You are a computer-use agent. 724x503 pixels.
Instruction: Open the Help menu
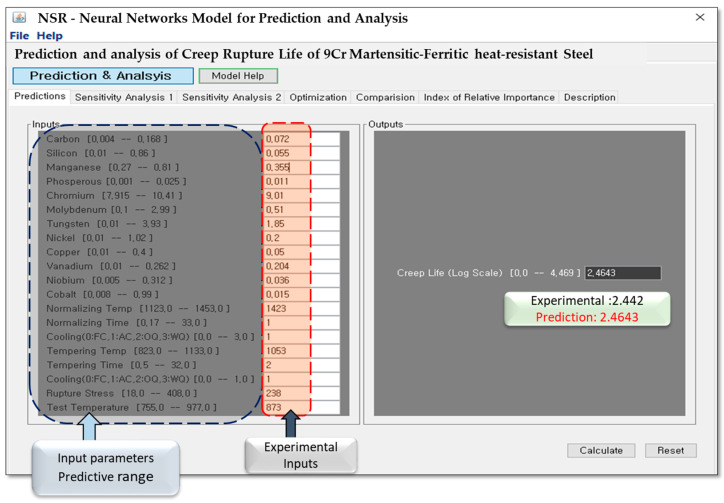pos(49,36)
